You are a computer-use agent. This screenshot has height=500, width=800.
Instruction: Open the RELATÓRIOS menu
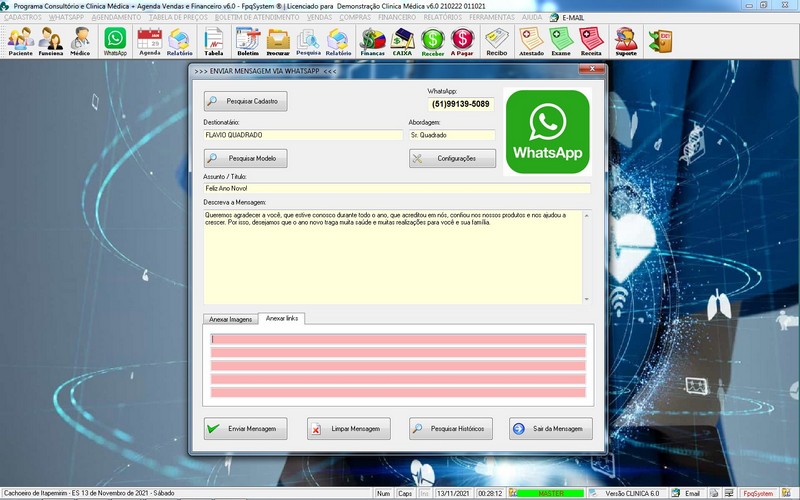coord(442,18)
